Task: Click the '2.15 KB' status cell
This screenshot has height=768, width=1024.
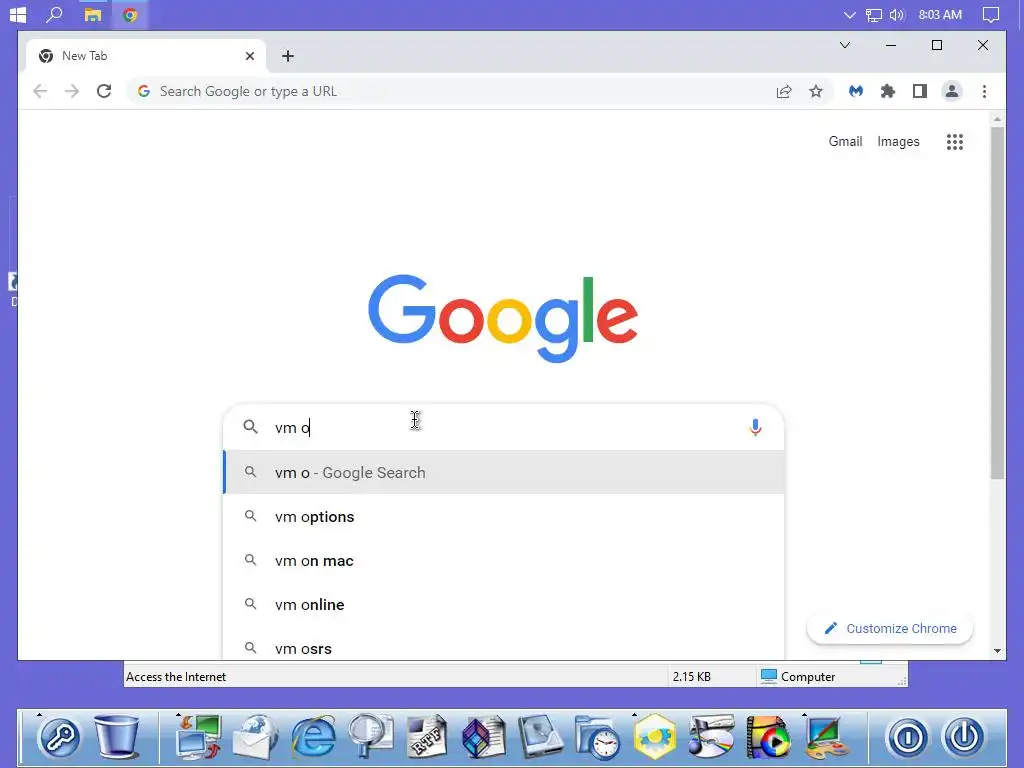Action: click(692, 677)
